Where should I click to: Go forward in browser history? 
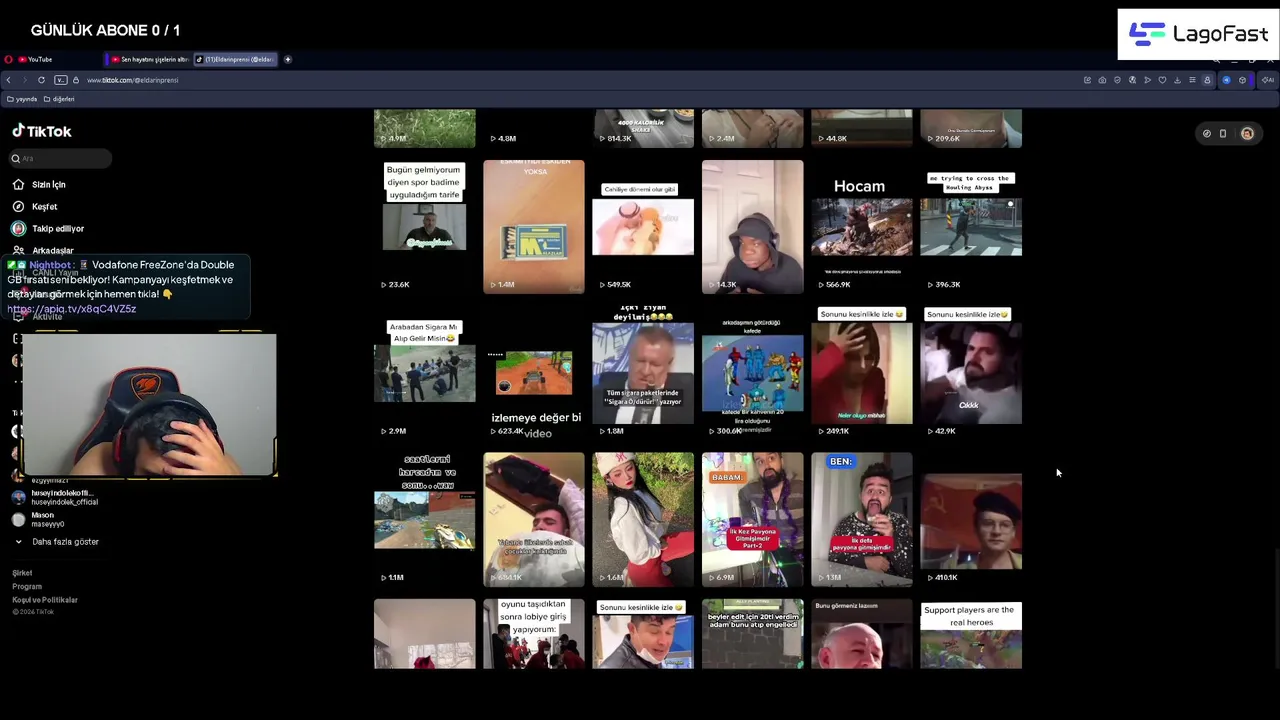25,80
